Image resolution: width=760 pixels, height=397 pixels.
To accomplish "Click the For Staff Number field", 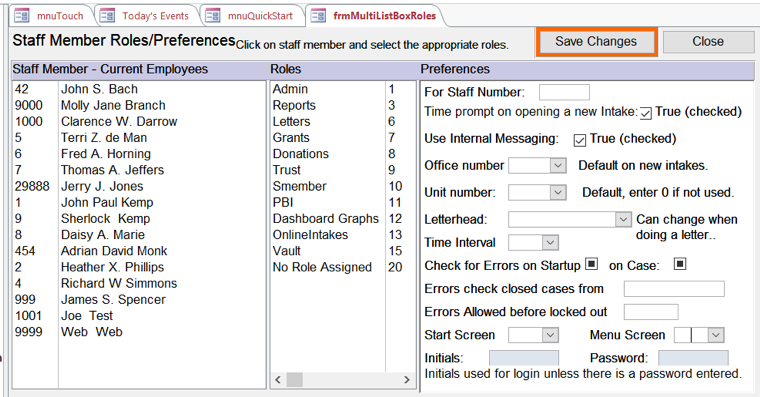I will click(564, 92).
